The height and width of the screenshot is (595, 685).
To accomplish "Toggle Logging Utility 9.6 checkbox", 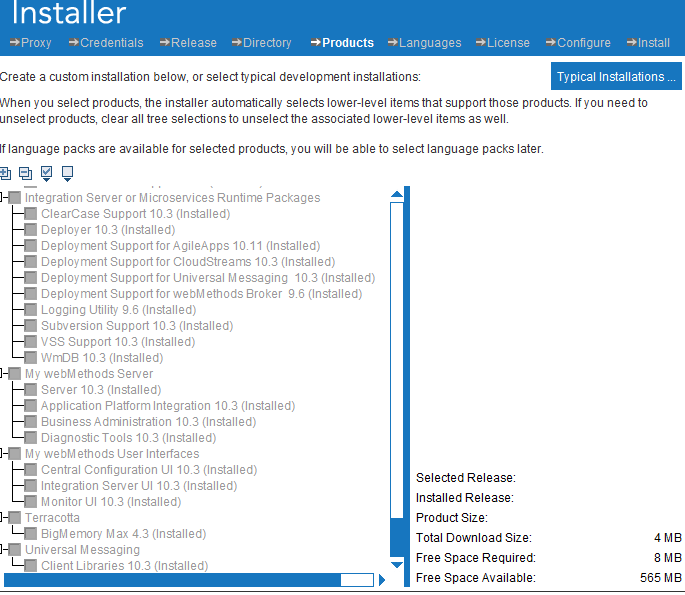I will [x=31, y=310].
